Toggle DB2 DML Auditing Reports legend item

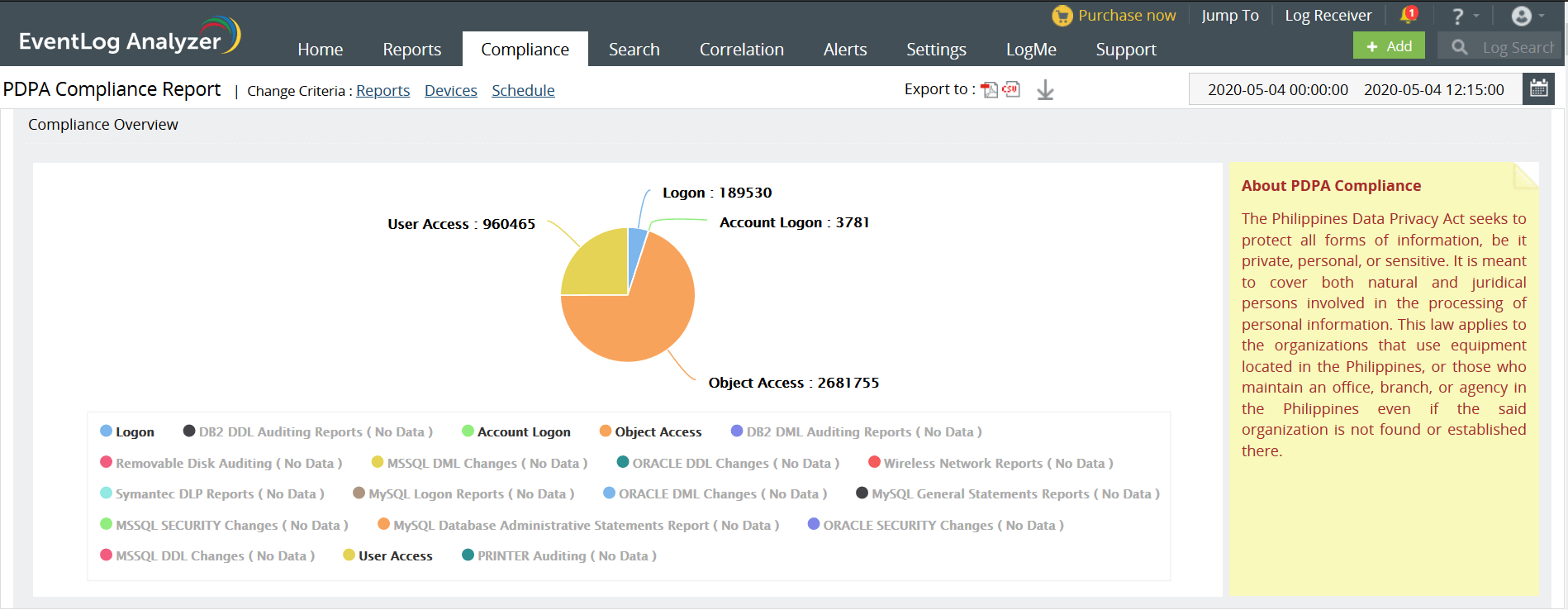tap(857, 431)
